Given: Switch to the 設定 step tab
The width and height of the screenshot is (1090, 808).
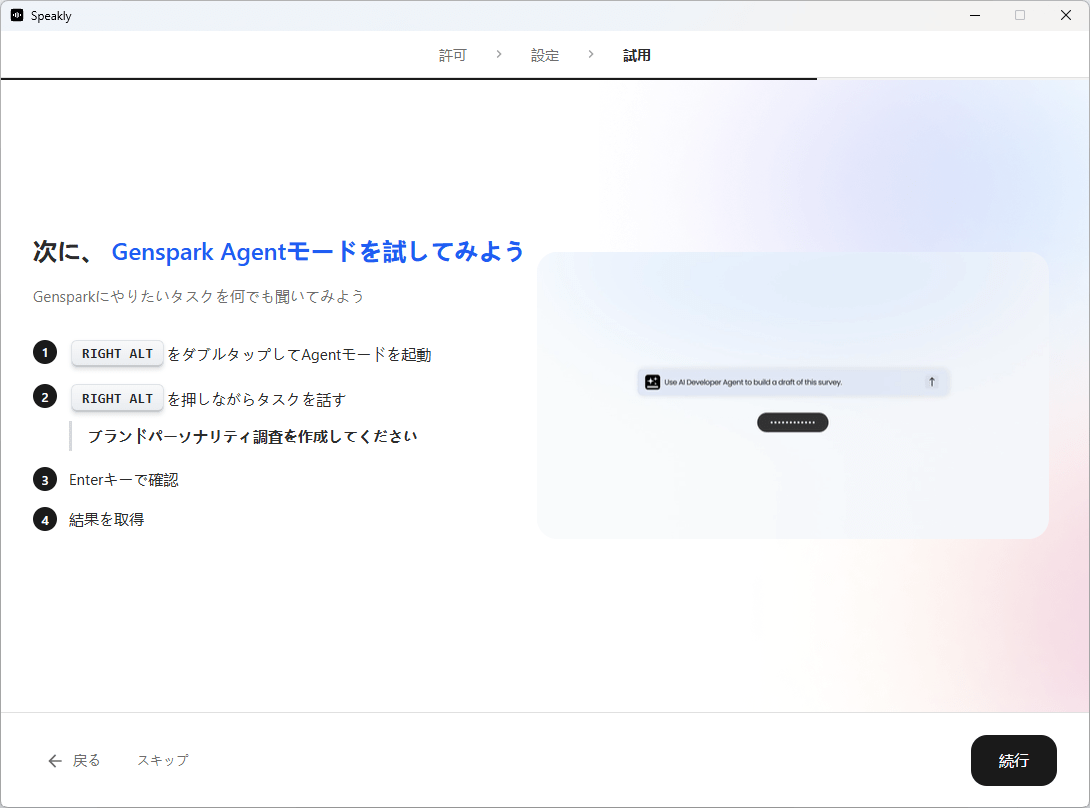Looking at the screenshot, I should pyautogui.click(x=545, y=55).
